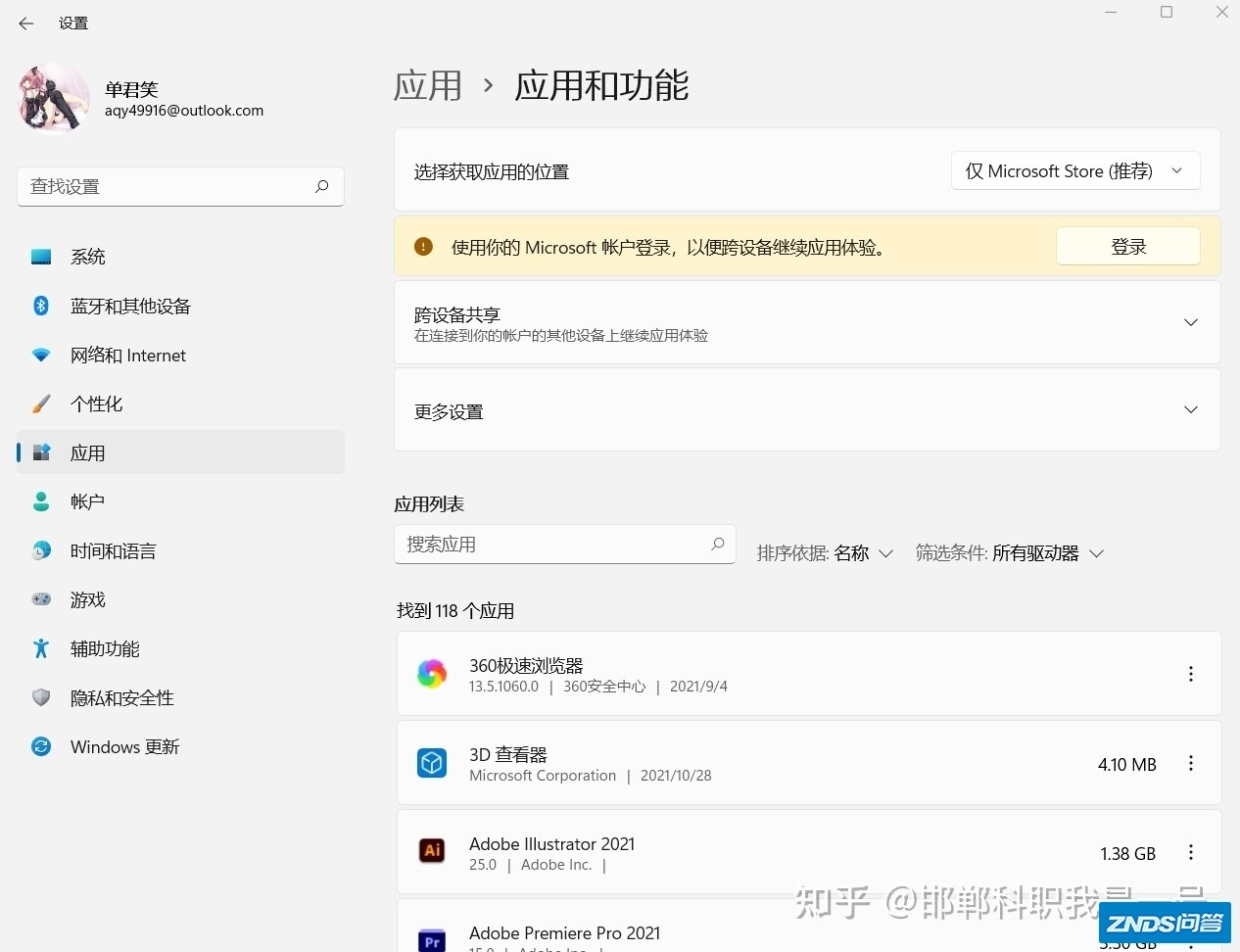Select the Adobe Premiere Pro 2021 app name
Image resolution: width=1240 pixels, height=952 pixels.
click(x=565, y=933)
